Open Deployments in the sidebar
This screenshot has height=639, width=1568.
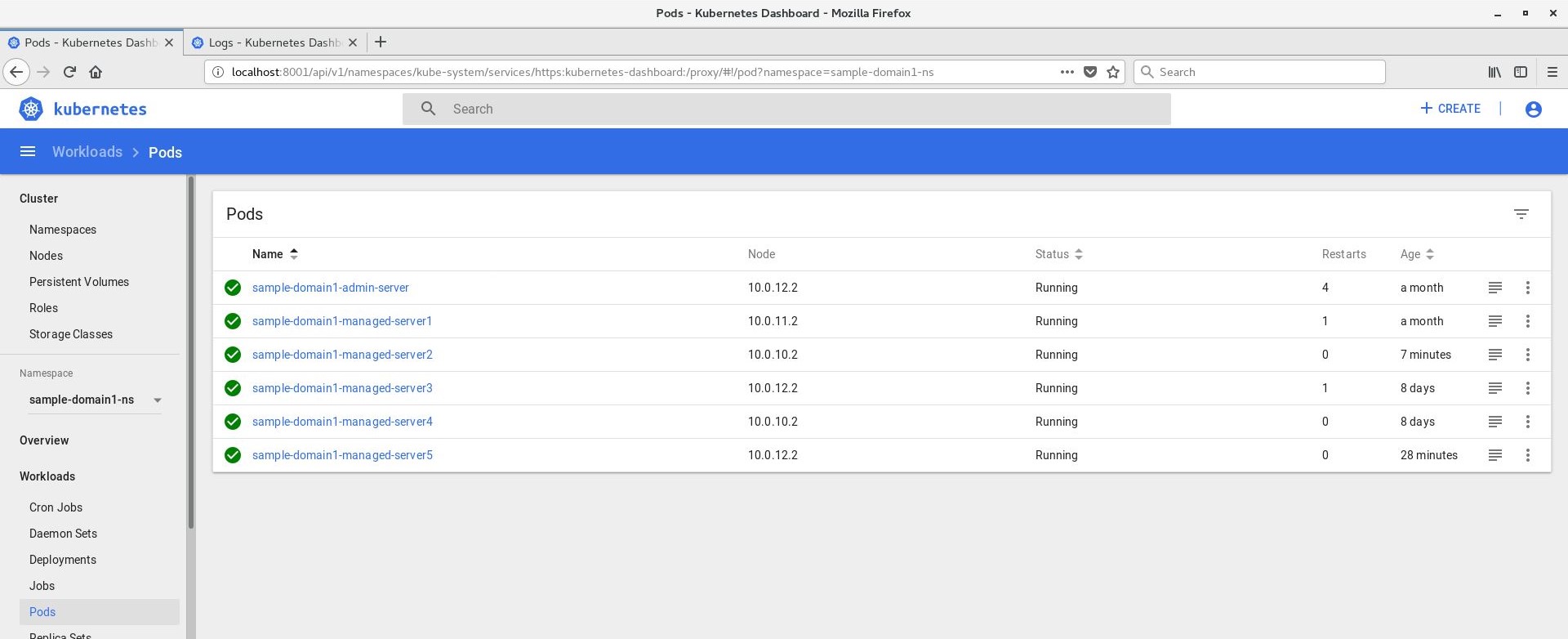point(63,560)
